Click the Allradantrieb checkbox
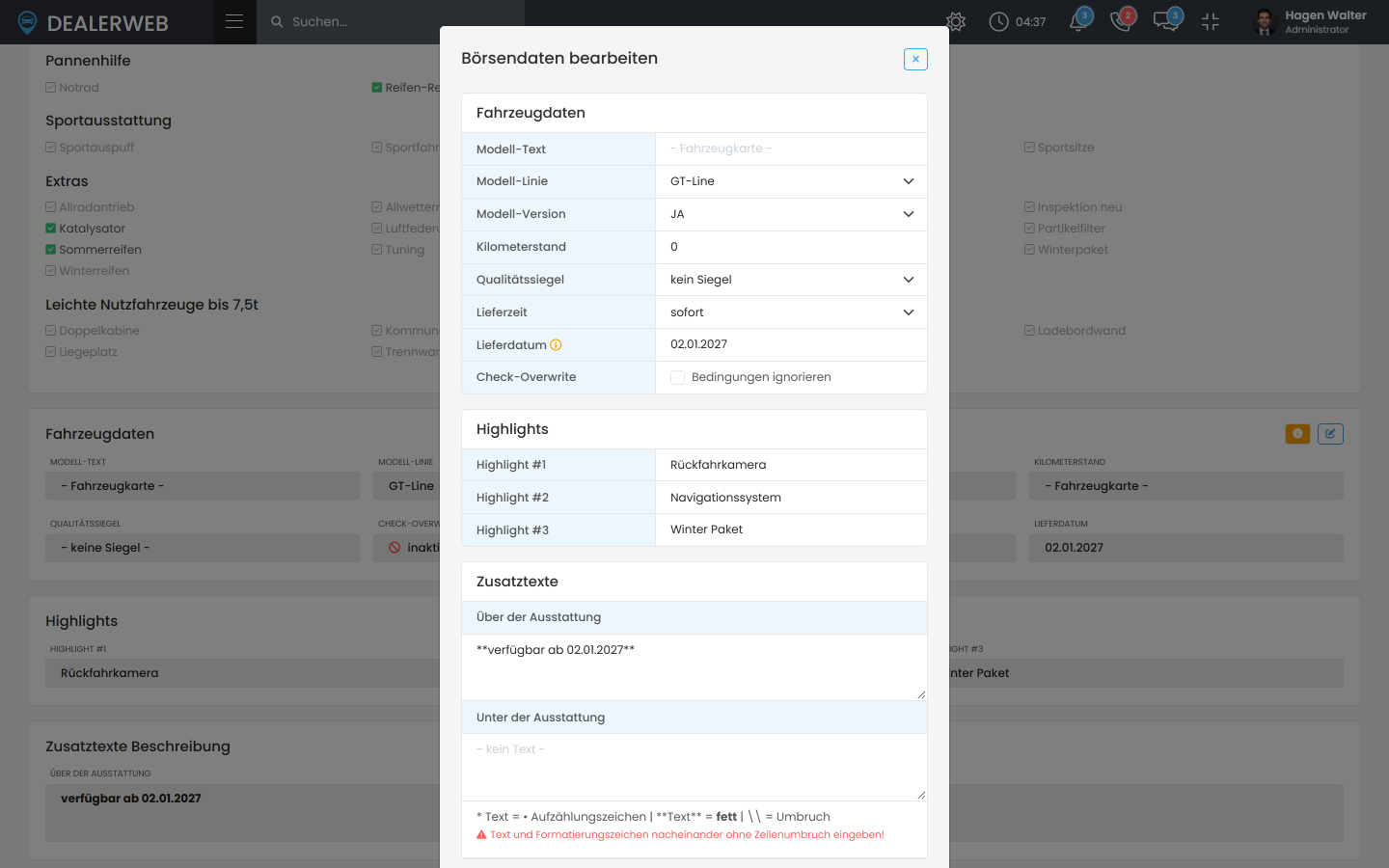This screenshot has width=1389, height=868. pos(50,207)
